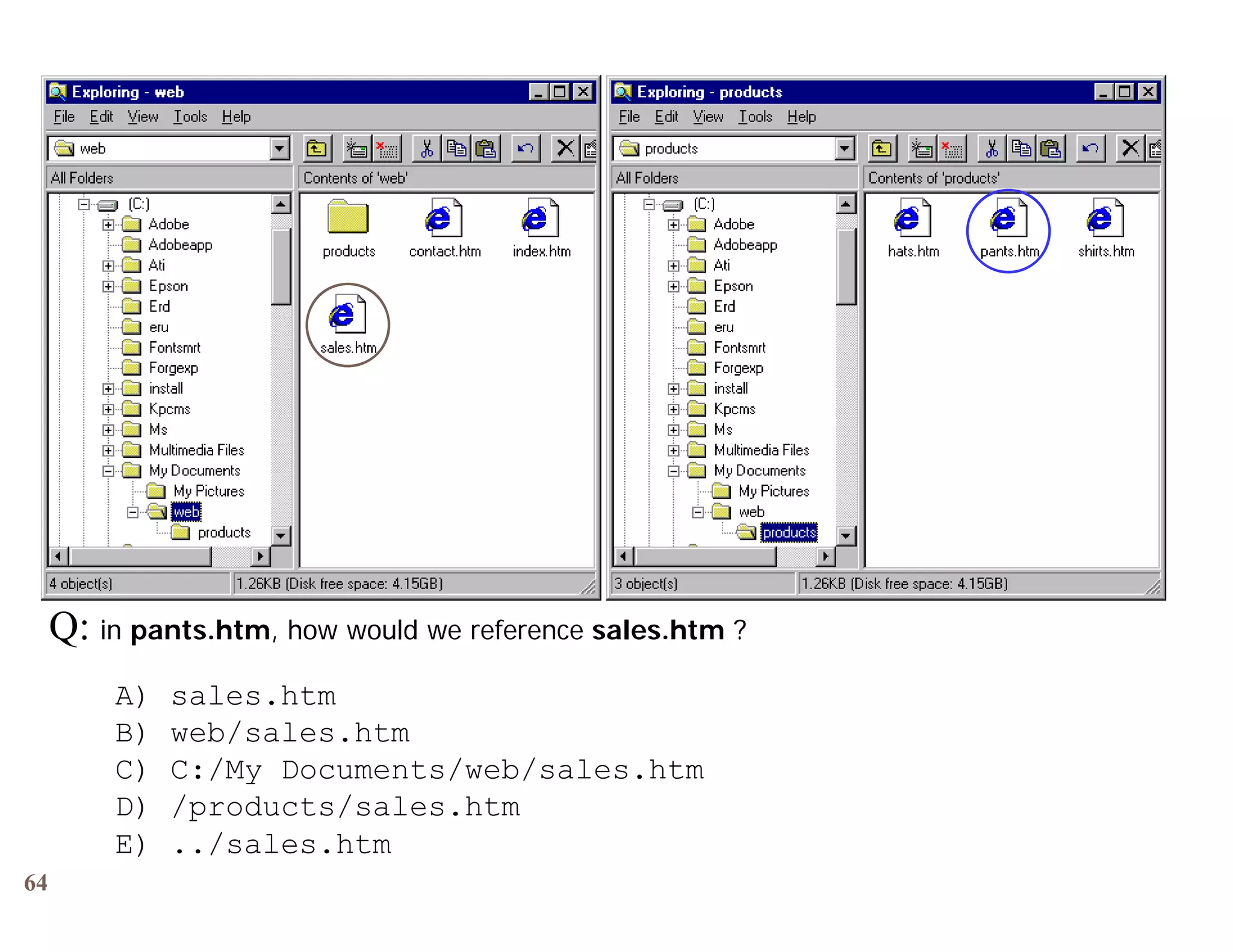Click Map Network Drive icon in web window

pyautogui.click(x=357, y=148)
